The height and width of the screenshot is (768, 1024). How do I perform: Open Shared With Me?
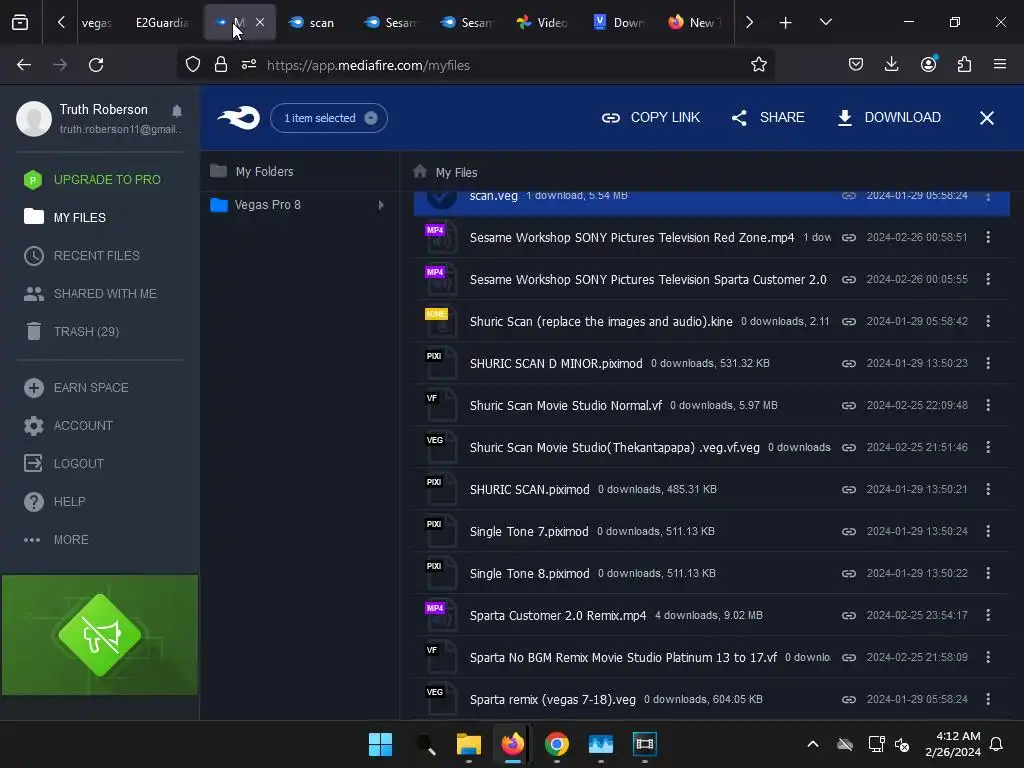coord(90,294)
